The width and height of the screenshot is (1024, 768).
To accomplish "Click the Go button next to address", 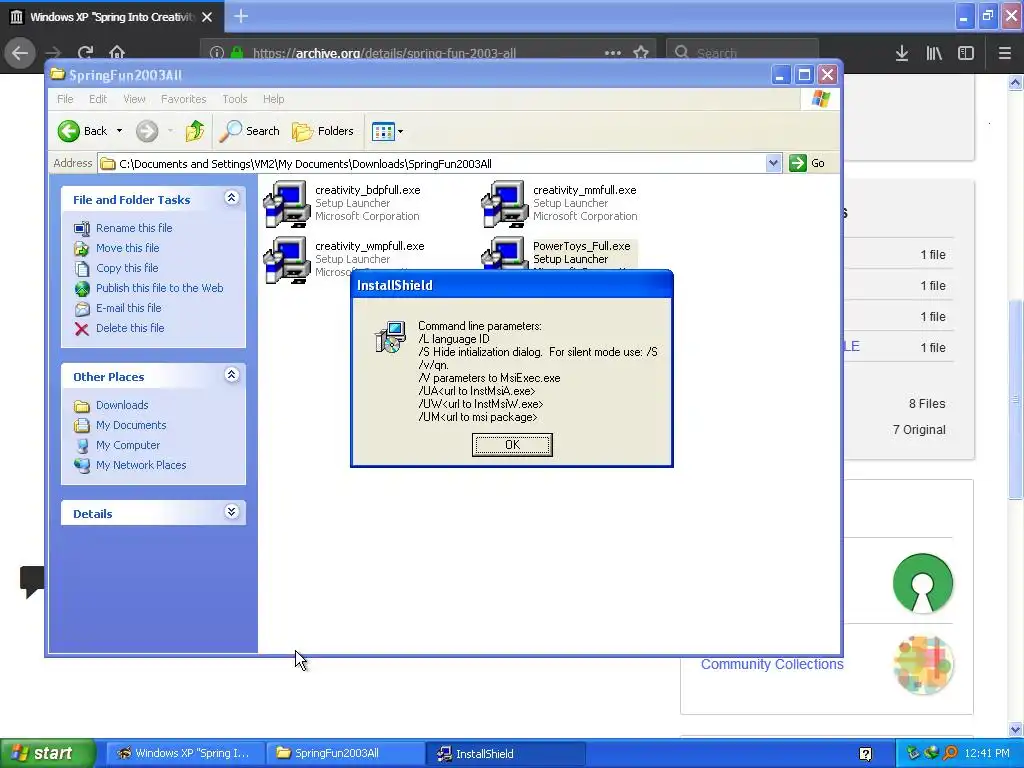I will point(807,163).
